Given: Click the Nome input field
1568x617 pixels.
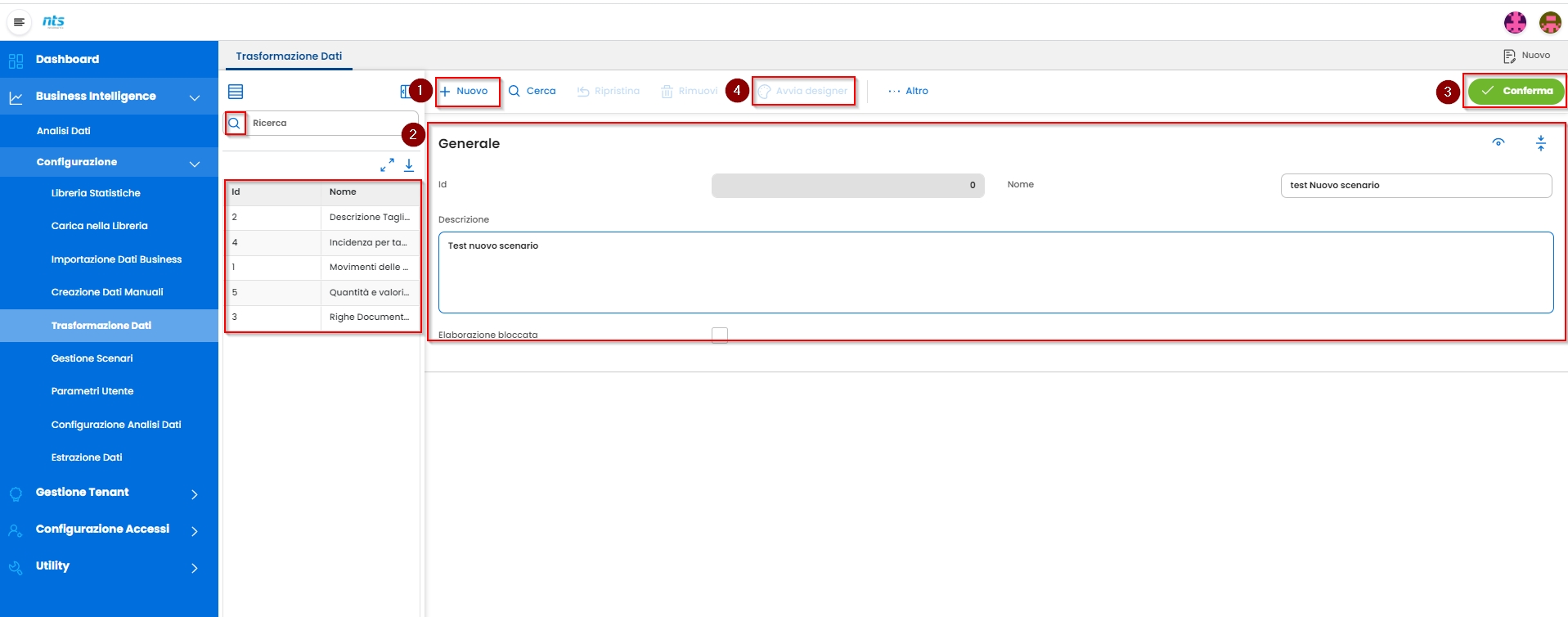Looking at the screenshot, I should (1416, 186).
